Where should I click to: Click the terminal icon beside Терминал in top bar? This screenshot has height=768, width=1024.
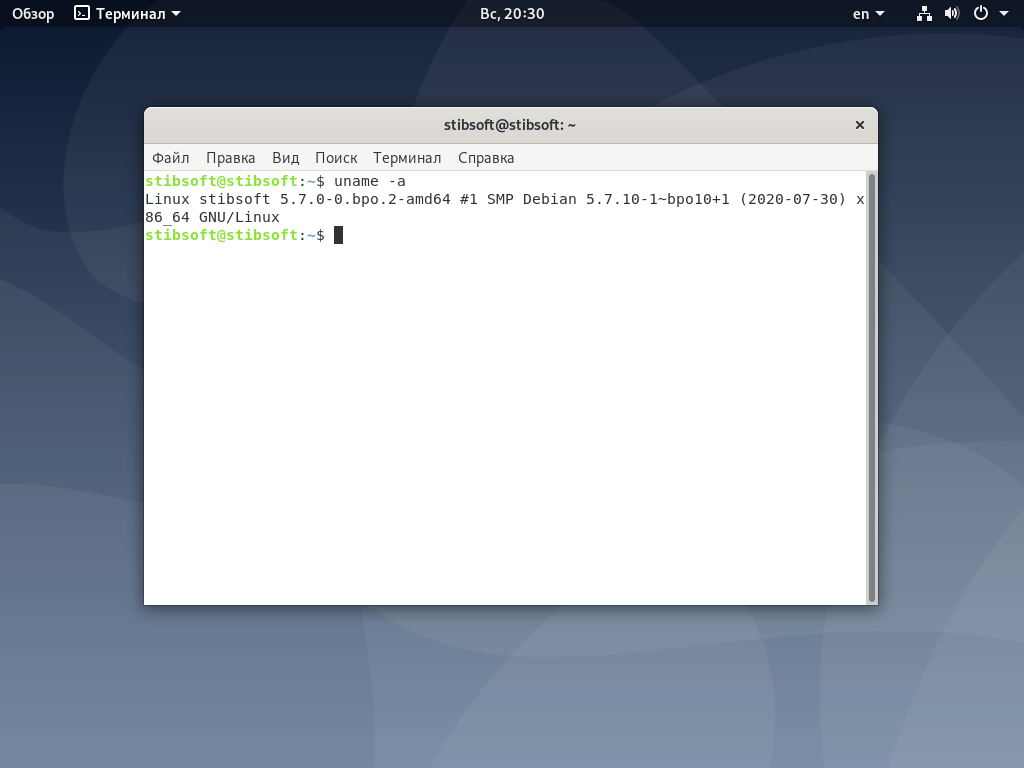pos(82,13)
